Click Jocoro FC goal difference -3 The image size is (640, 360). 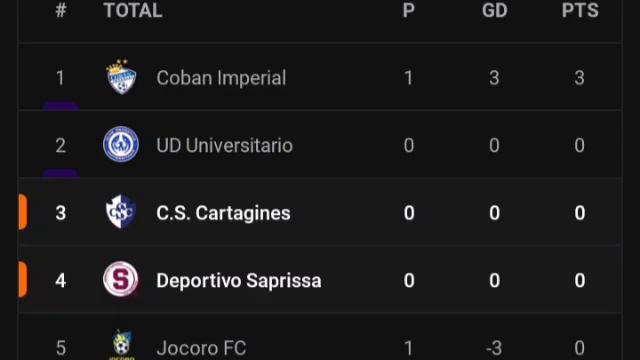tap(494, 348)
